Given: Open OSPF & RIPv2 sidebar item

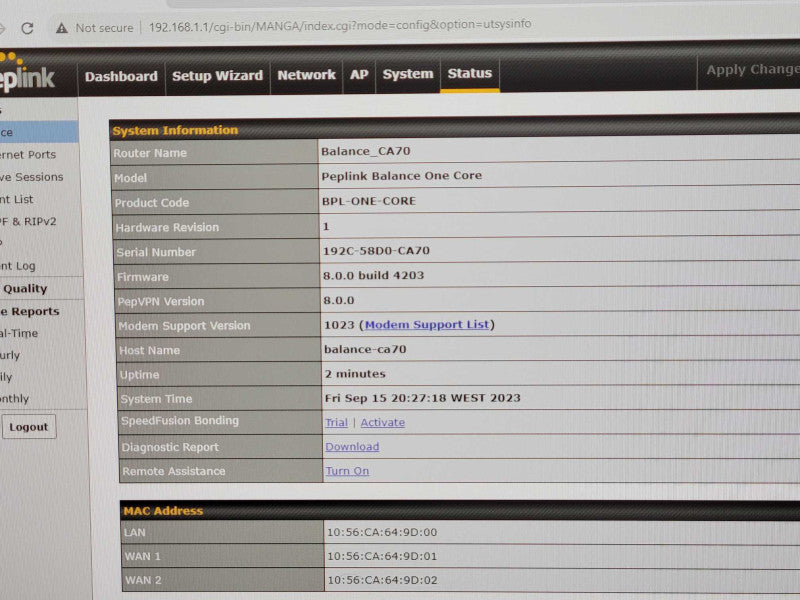Looking at the screenshot, I should click(x=28, y=221).
